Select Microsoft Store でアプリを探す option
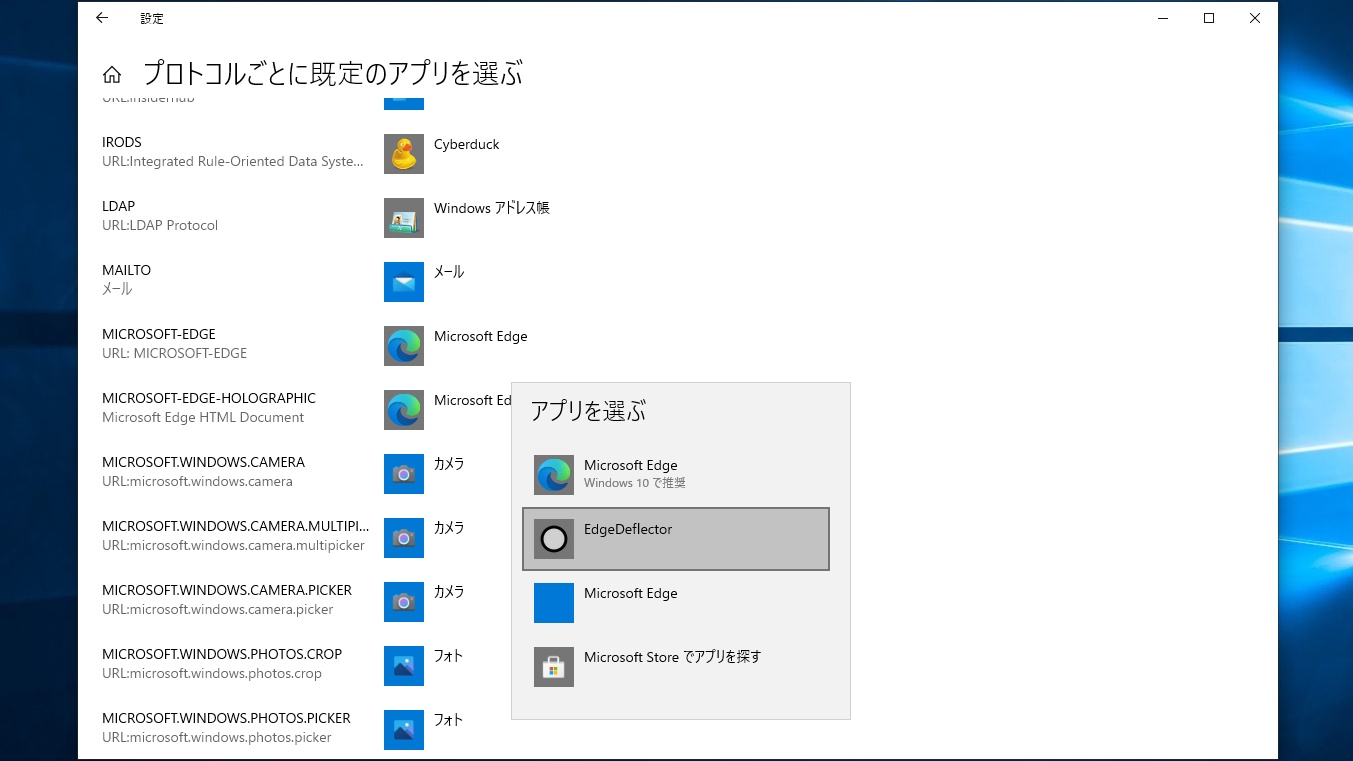Image resolution: width=1353 pixels, height=761 pixels. point(676,667)
